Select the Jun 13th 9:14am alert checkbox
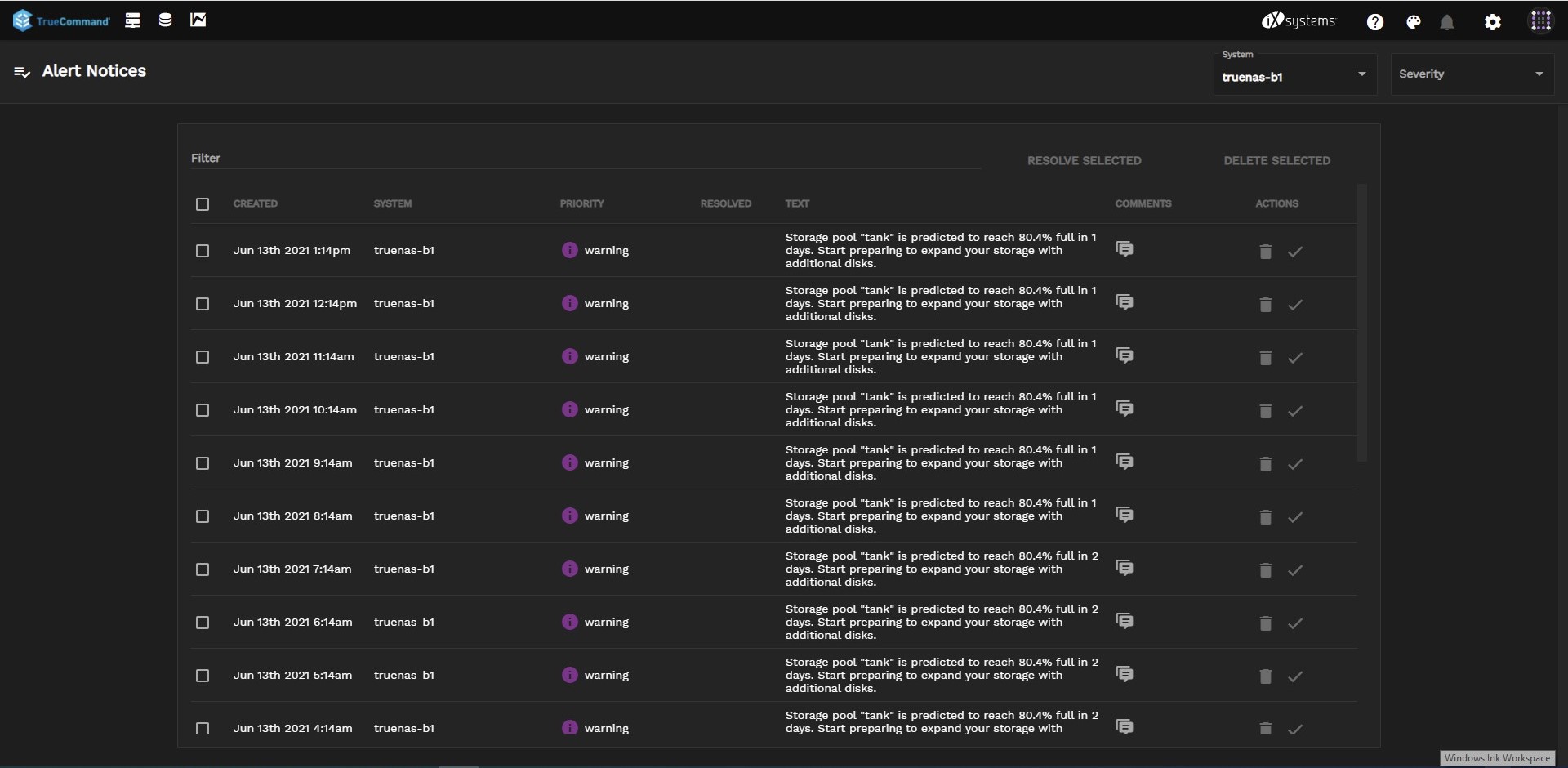Viewport: 1568px width, 768px height. coord(203,463)
